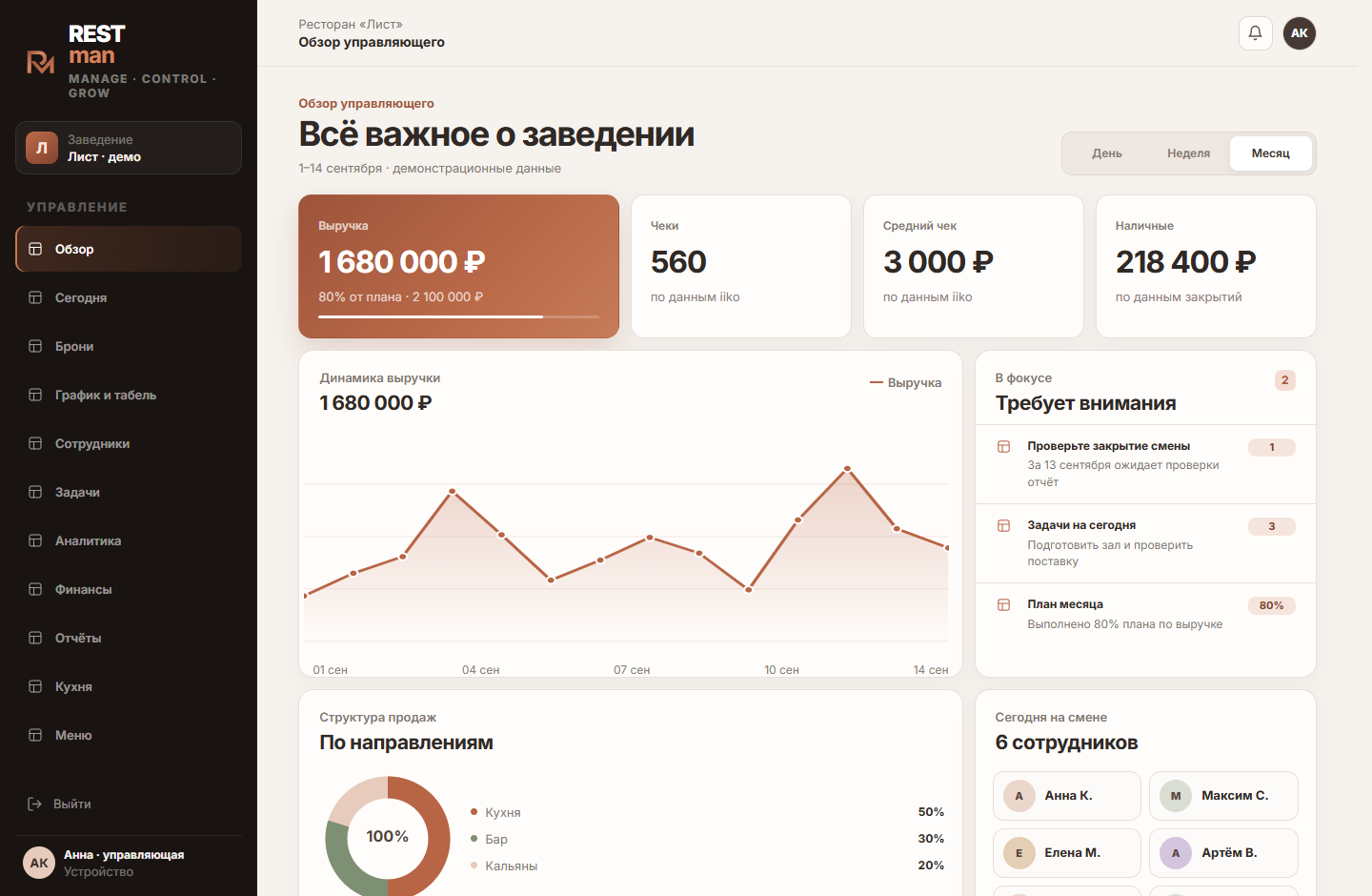1372x896 pixels.
Task: Select the Месяц period tab
Action: tap(1271, 153)
